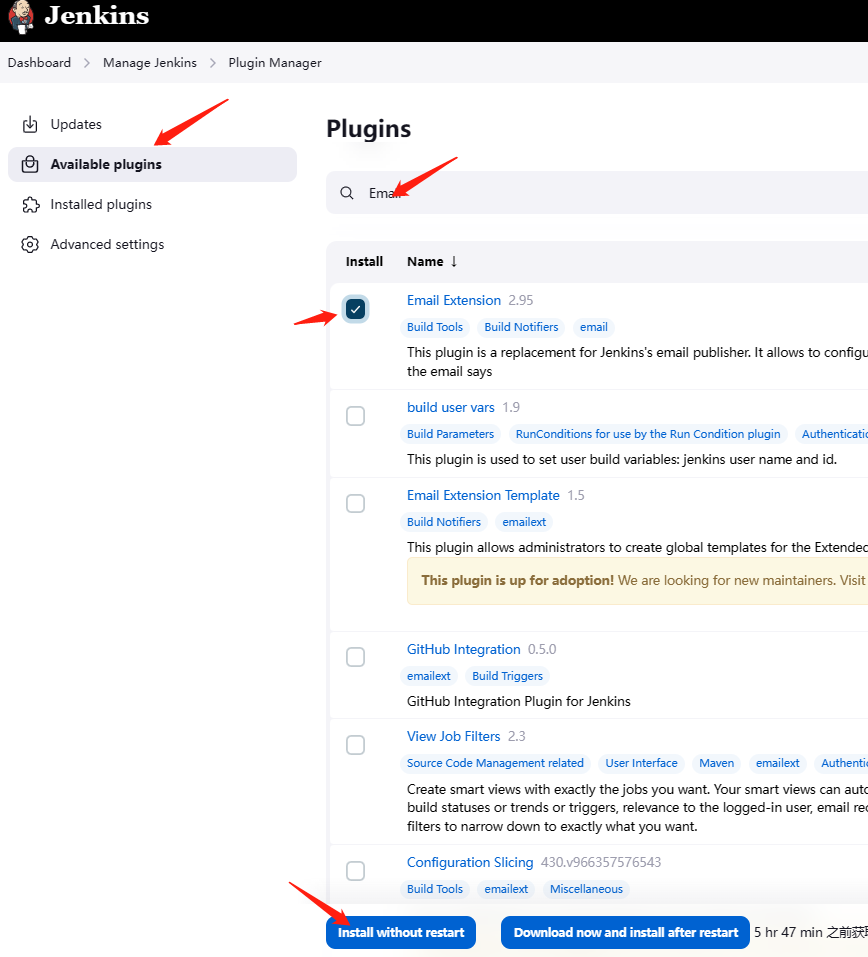Click the RunConditions for Run Condition plugin tag
The height and width of the screenshot is (957, 868).
[648, 434]
